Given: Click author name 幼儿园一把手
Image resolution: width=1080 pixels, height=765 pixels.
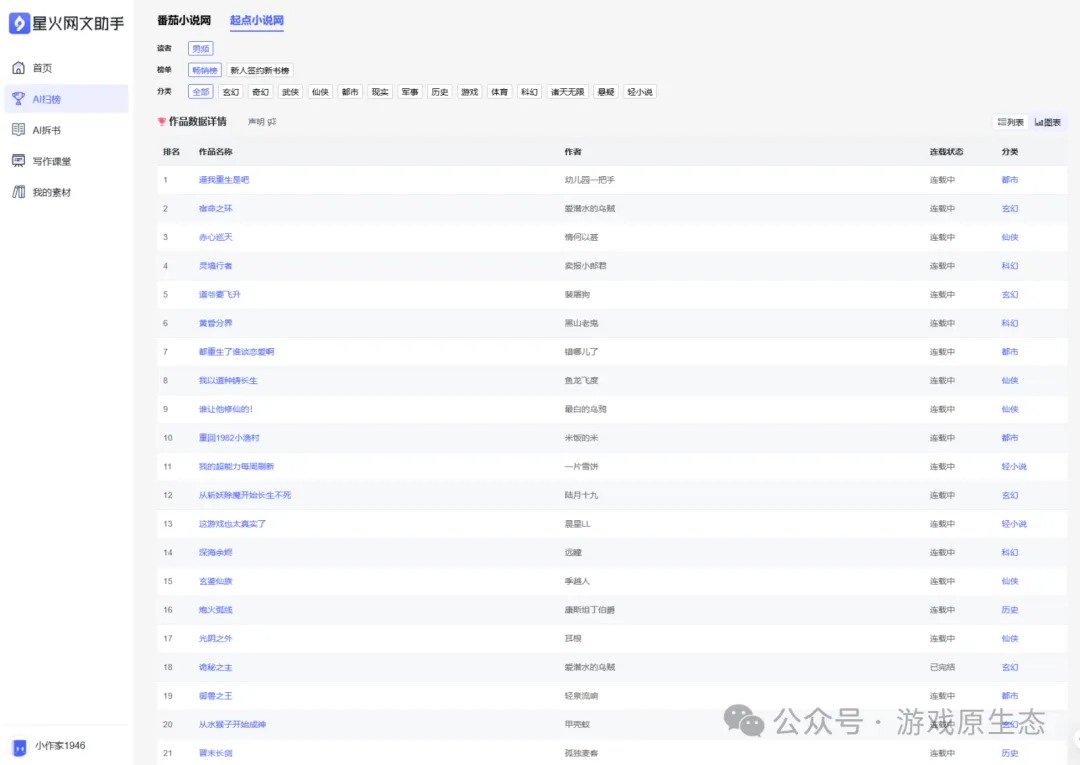Looking at the screenshot, I should [x=590, y=180].
